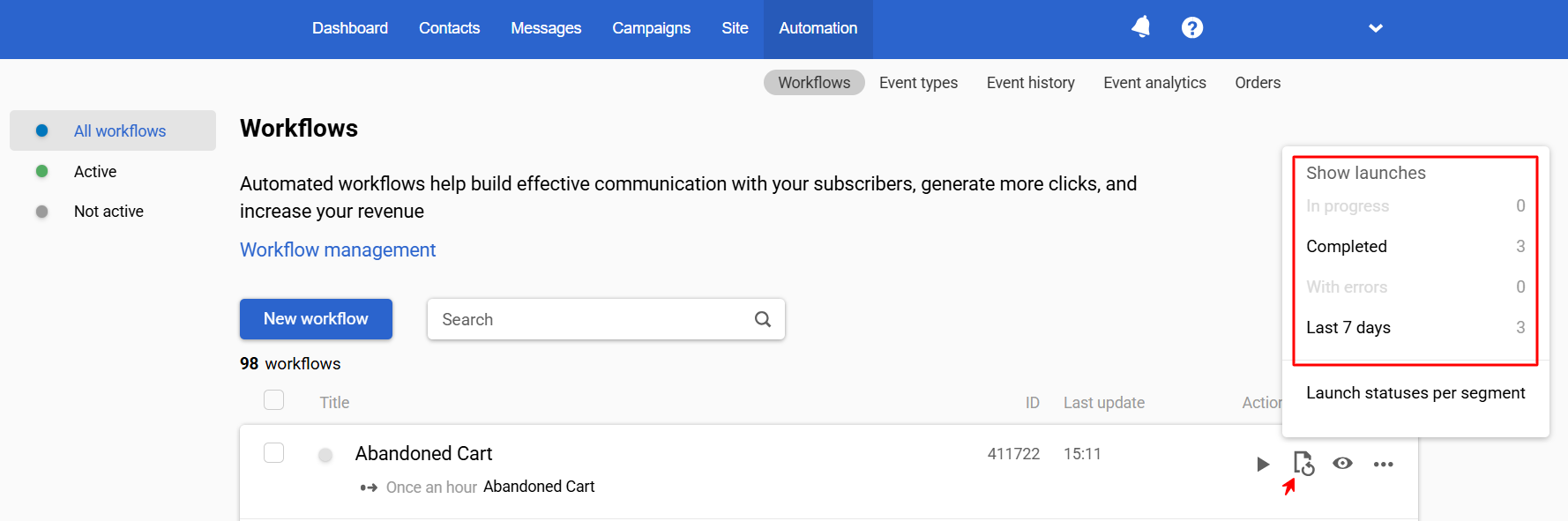Filter workflows by Not active
The image size is (1568, 521).
pos(108,212)
